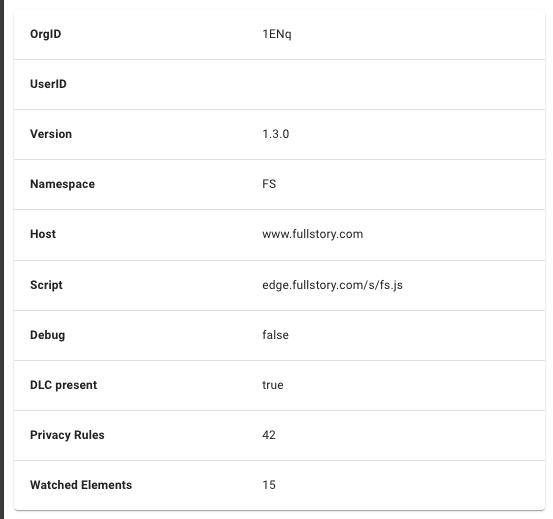
Task: Click the edge.fullstory.com/s/fs.js script value
Action: coord(332,285)
